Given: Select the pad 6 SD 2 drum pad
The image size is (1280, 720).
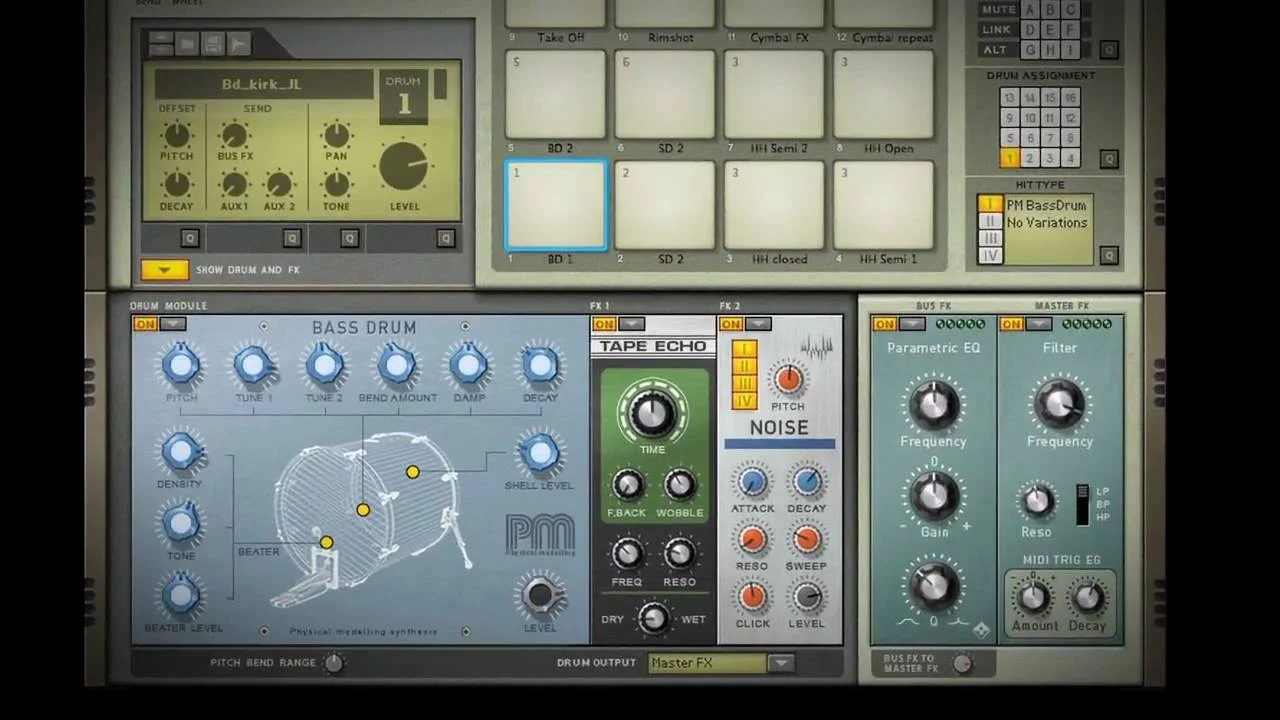Looking at the screenshot, I should [x=665, y=94].
